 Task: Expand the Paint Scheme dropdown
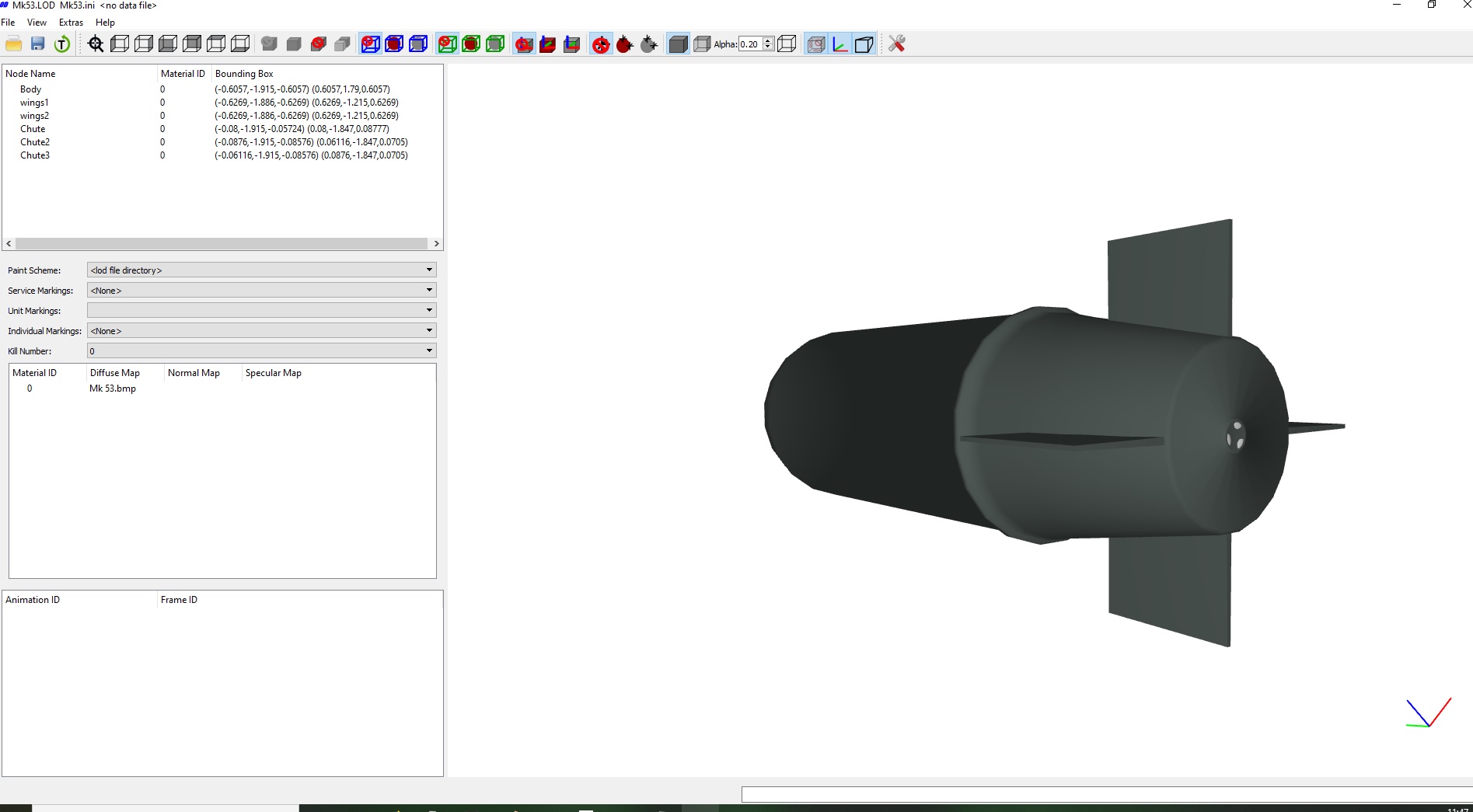(x=262, y=270)
